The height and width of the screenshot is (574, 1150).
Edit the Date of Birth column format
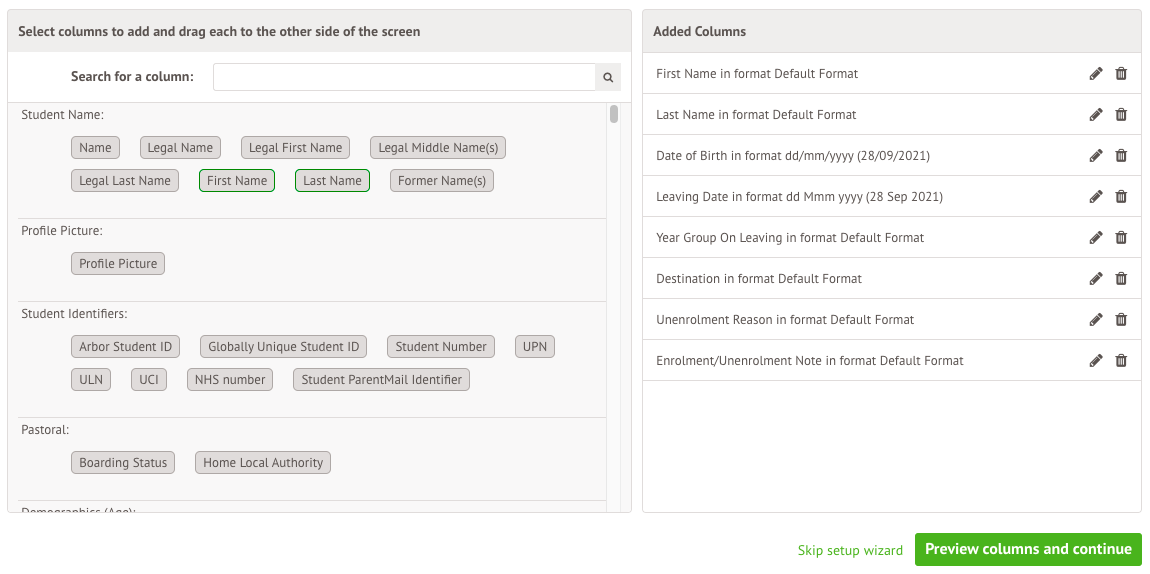[1096, 156]
